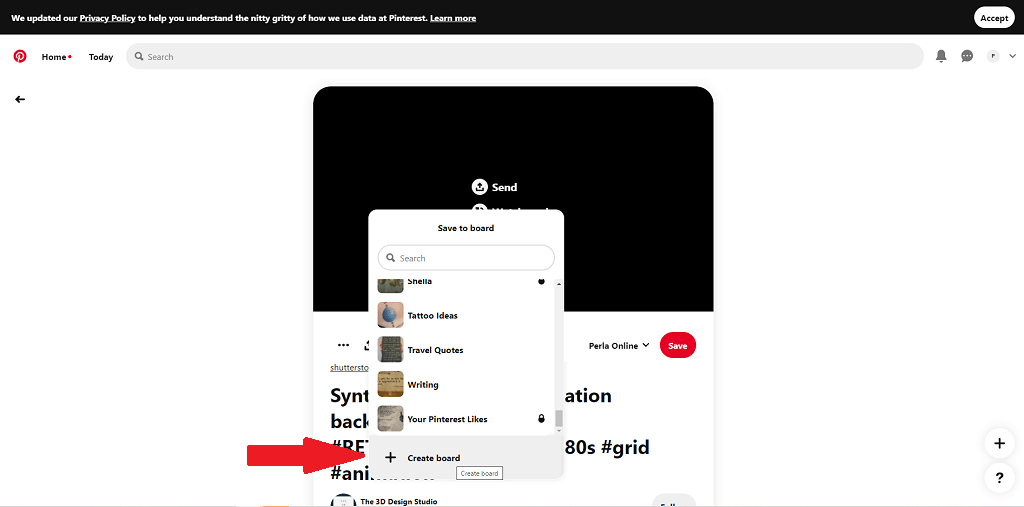Image resolution: width=1024 pixels, height=507 pixels.
Task: Choose the Travel Quotes board
Action: 435,350
